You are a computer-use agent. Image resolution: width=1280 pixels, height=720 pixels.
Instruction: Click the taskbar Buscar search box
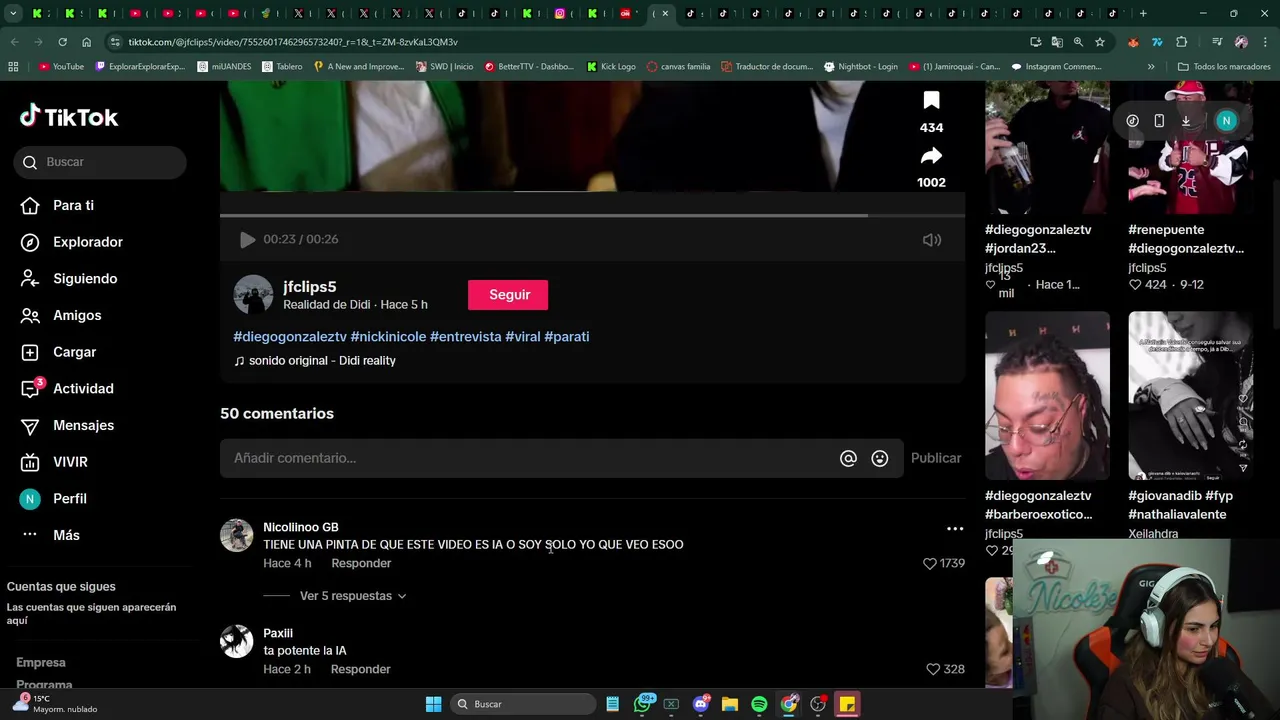coord(524,704)
